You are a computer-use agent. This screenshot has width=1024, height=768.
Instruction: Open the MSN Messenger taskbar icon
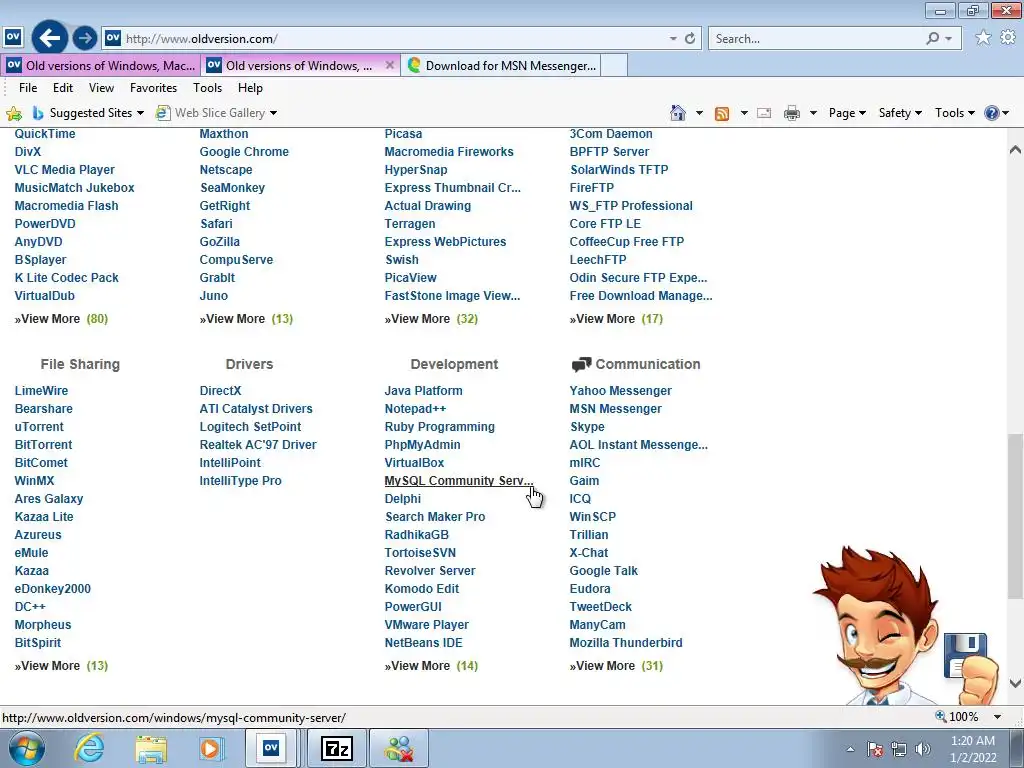coord(399,748)
